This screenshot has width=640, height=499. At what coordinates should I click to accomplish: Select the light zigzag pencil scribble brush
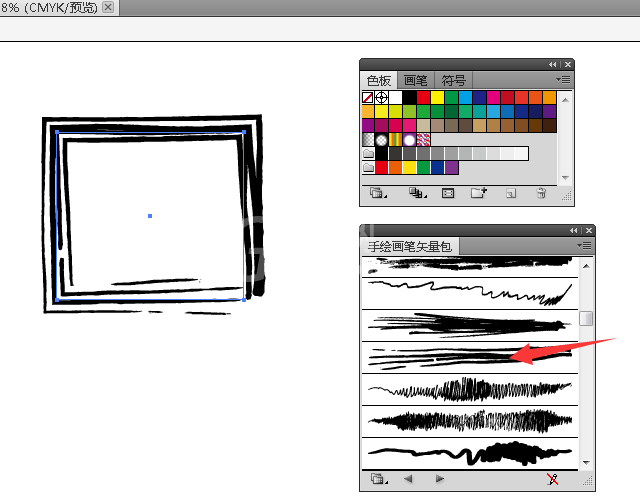pos(470,390)
